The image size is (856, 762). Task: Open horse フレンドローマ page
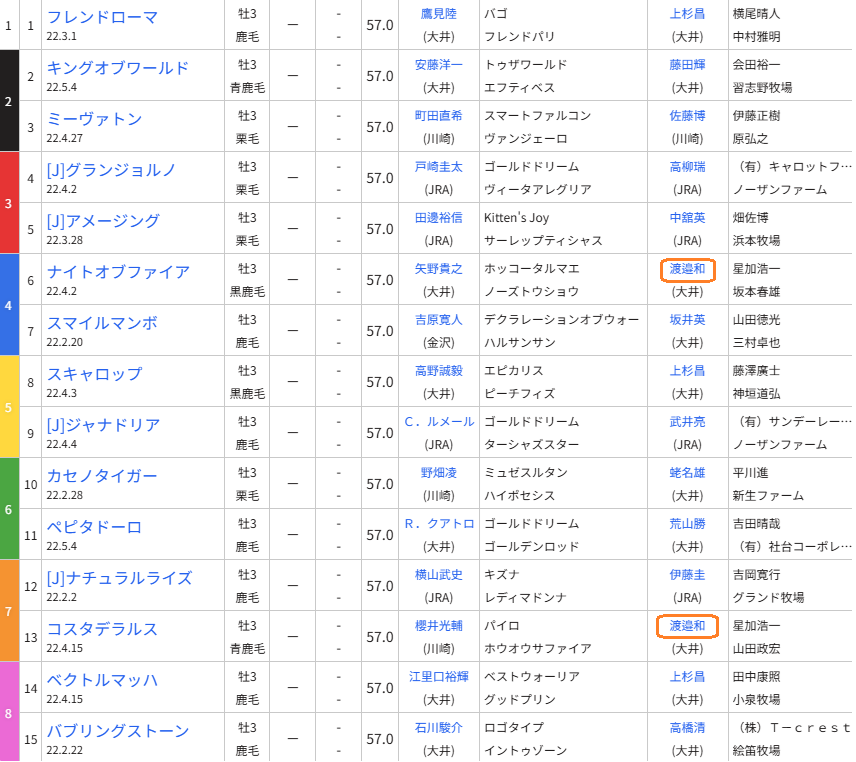pos(102,17)
